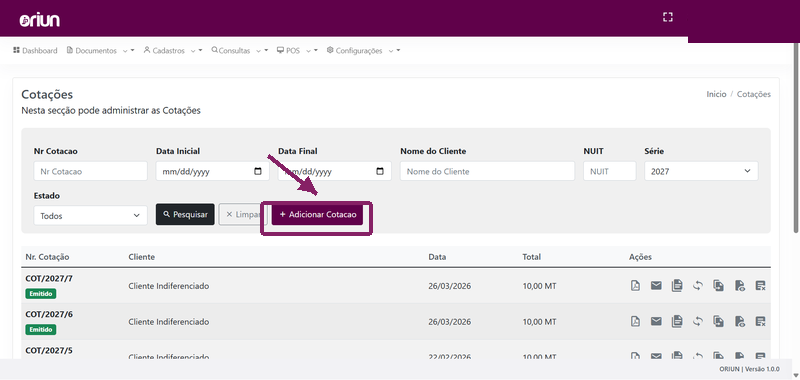Select quotation number COT/2027/7
The height and width of the screenshot is (380, 800).
click(49, 278)
